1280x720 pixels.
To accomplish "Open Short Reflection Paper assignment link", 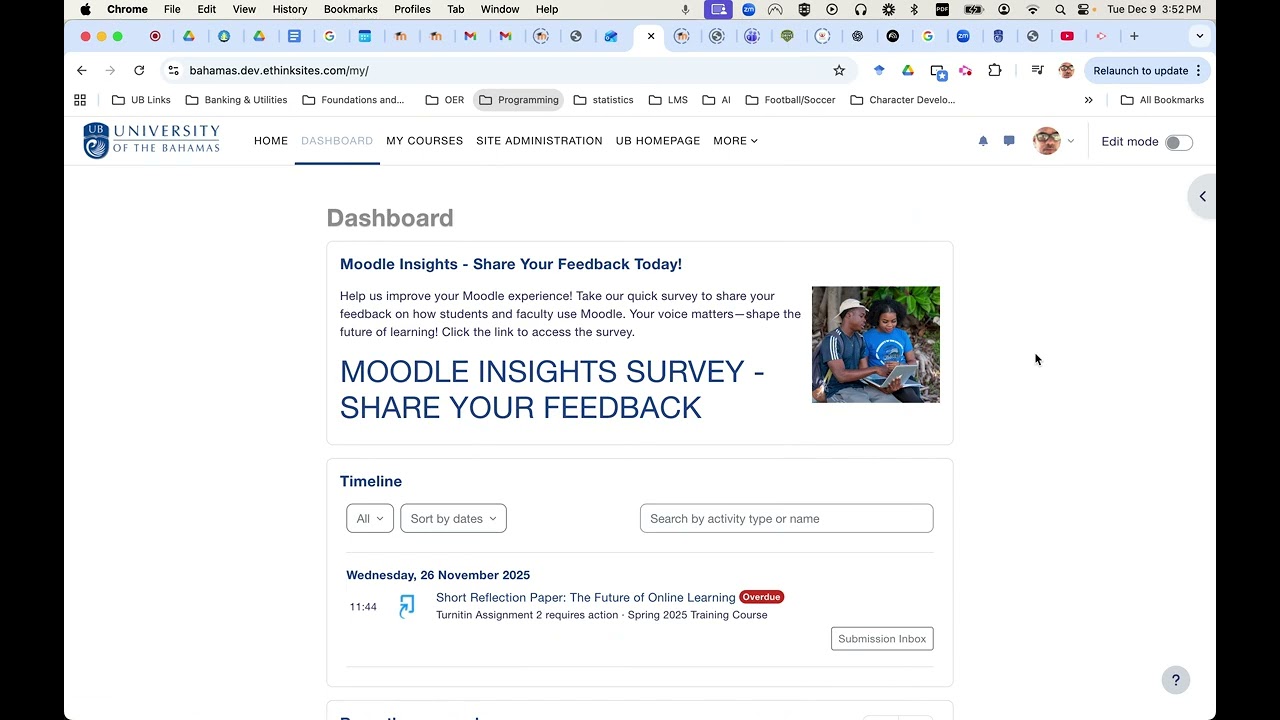I will click(586, 597).
